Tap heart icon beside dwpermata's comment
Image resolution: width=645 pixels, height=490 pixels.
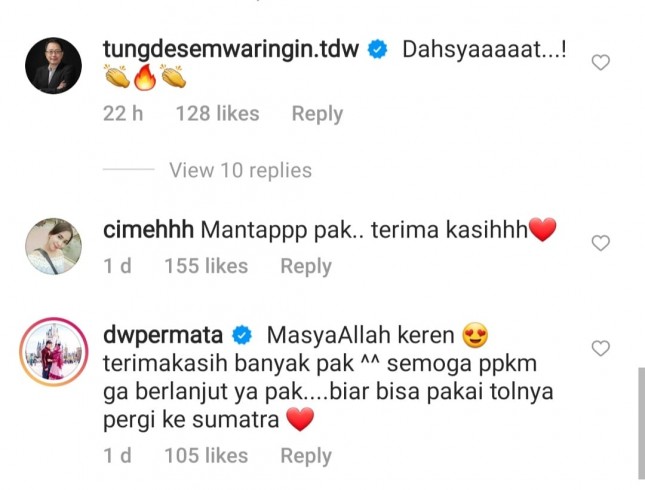click(601, 348)
